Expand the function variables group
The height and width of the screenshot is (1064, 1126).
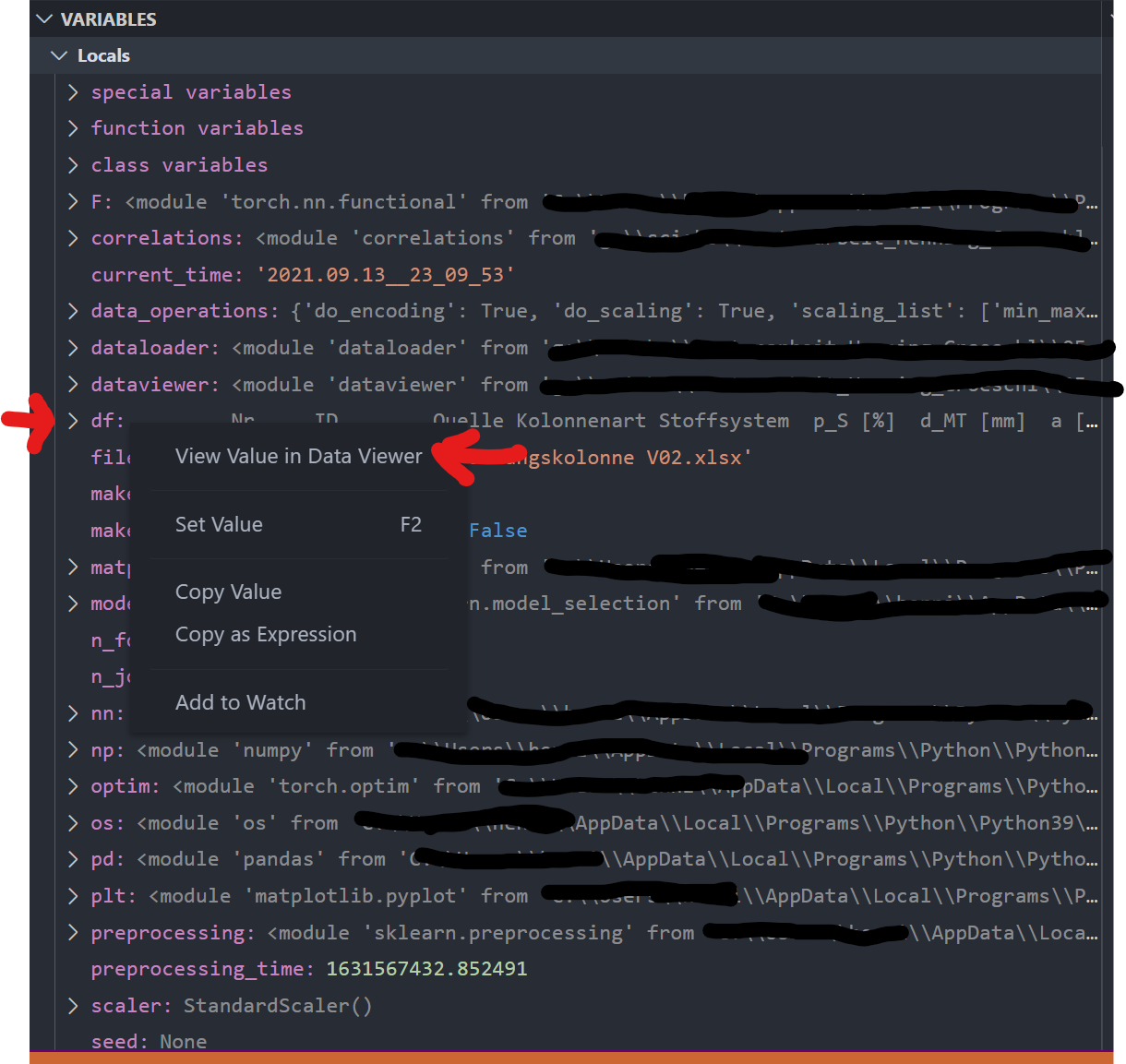point(73,127)
